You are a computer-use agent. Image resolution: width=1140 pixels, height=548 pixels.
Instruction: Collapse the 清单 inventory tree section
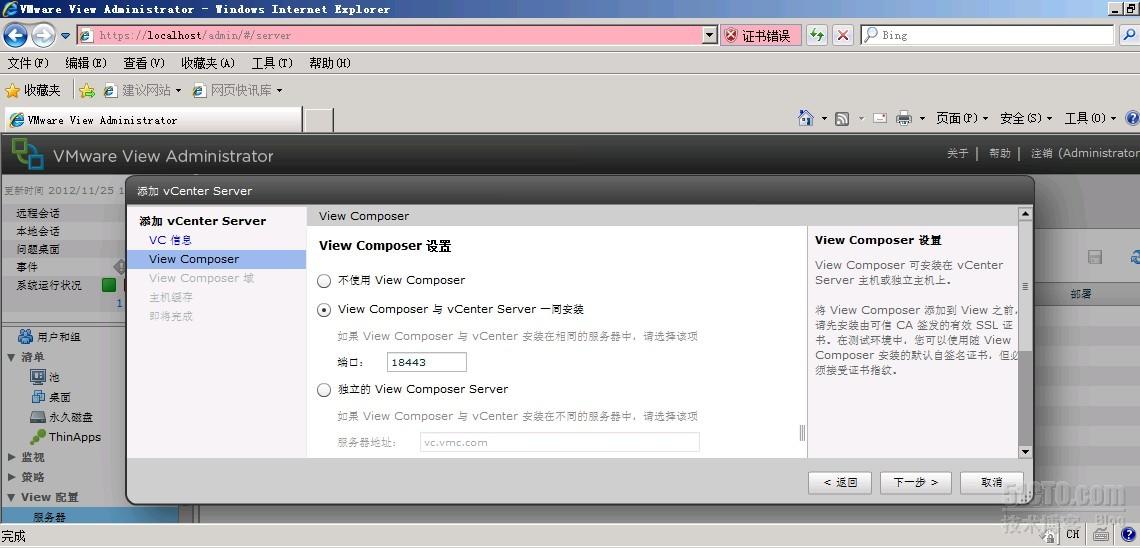[12, 357]
